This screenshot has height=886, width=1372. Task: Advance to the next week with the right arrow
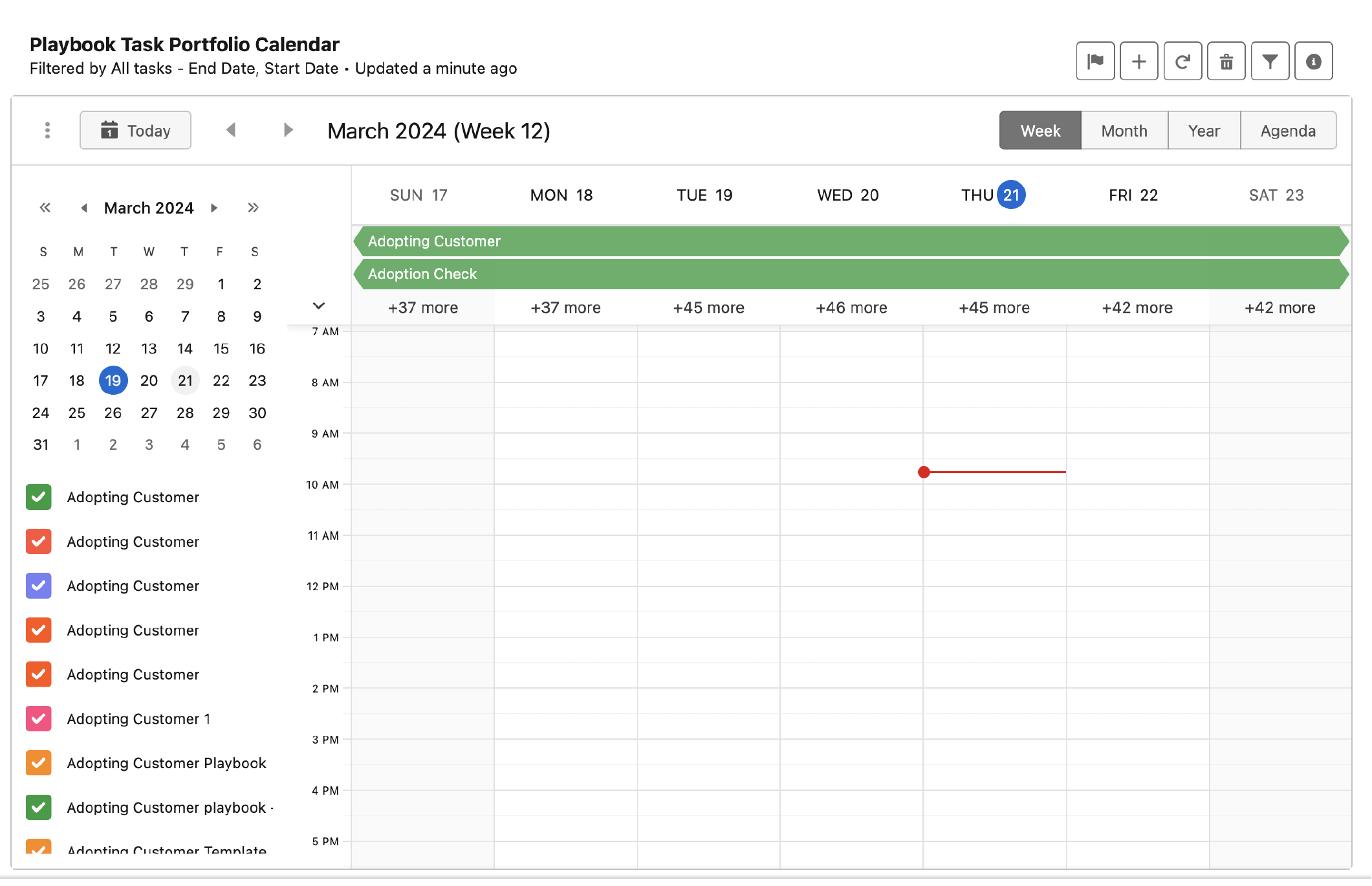point(289,130)
